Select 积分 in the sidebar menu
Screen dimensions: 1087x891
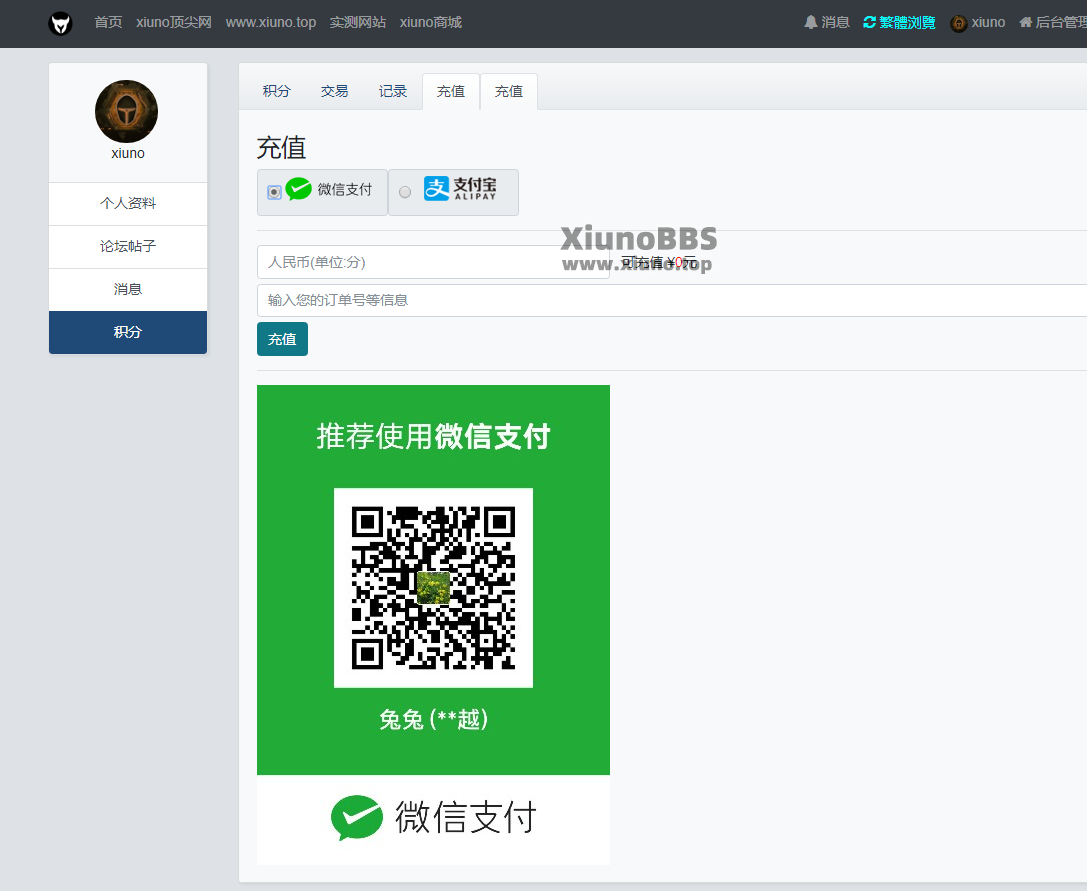pos(128,332)
